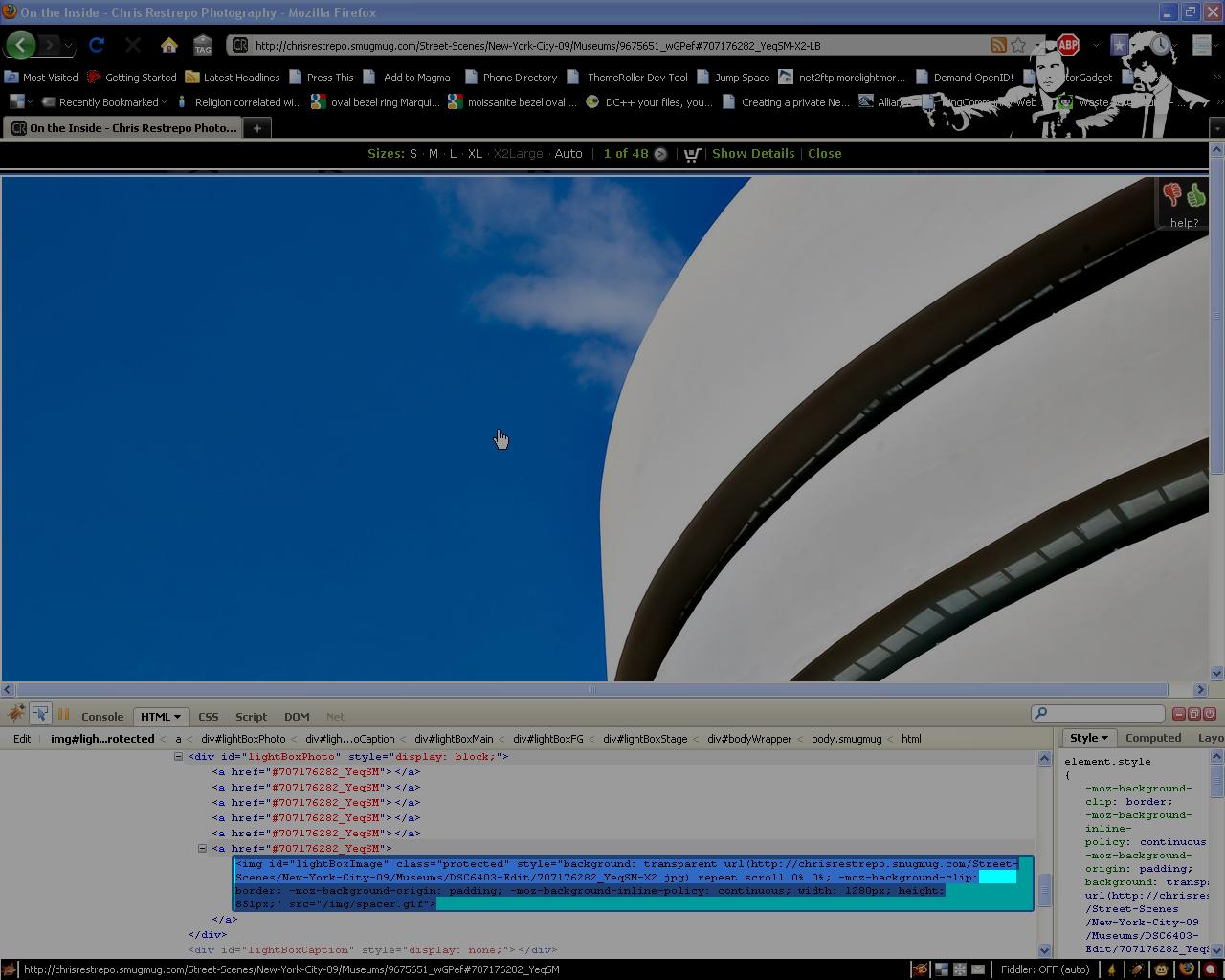Click the Firebug bug icon in the panel
Image resolution: width=1225 pixels, height=980 pixels.
click(x=15, y=714)
